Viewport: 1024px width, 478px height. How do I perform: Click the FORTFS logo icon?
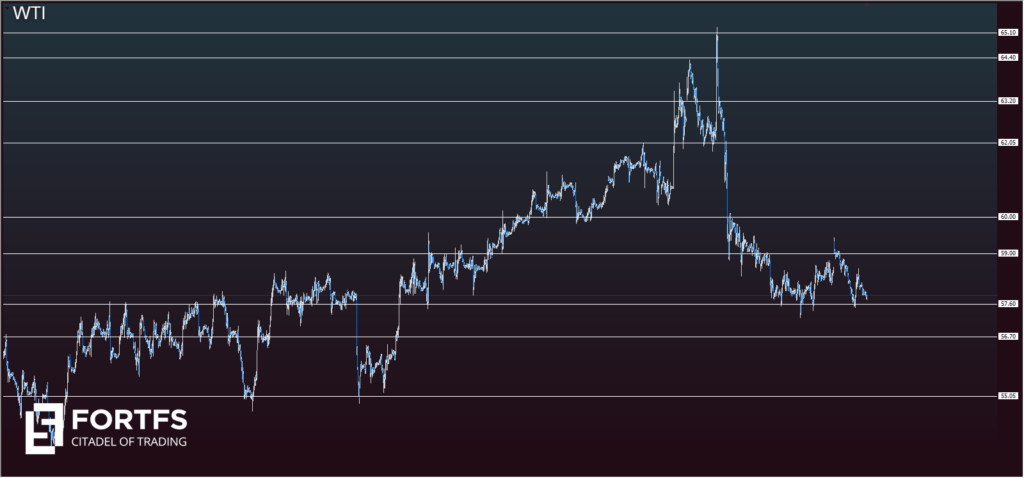[44, 429]
